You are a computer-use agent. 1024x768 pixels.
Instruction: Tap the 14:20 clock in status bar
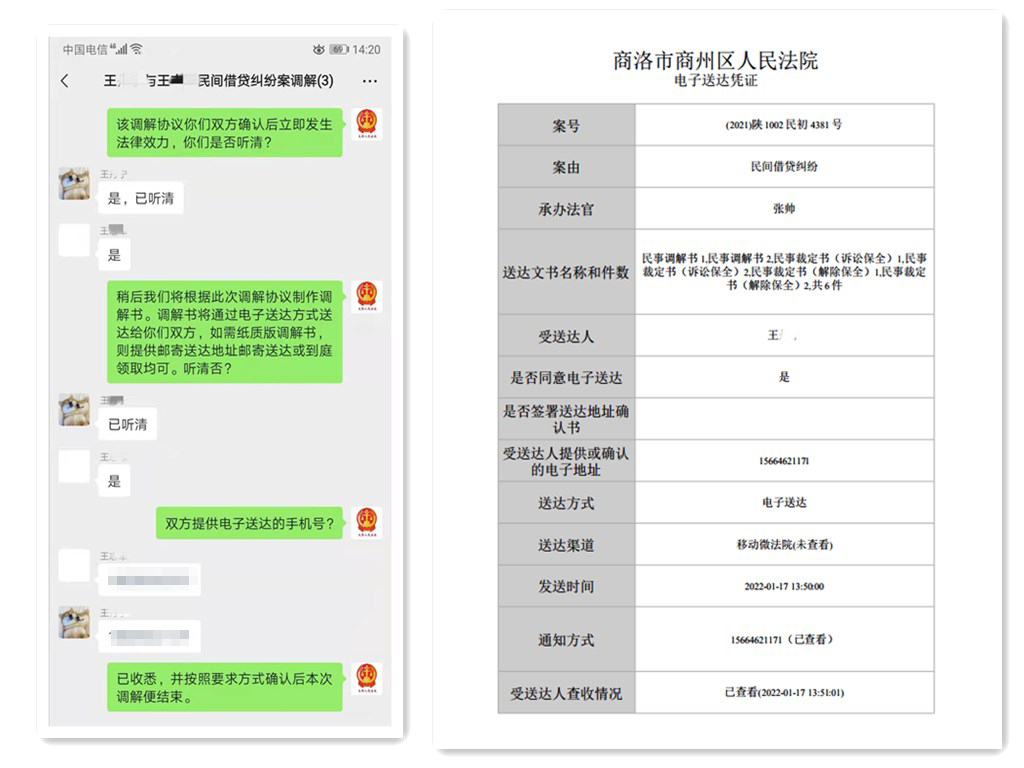pos(366,50)
